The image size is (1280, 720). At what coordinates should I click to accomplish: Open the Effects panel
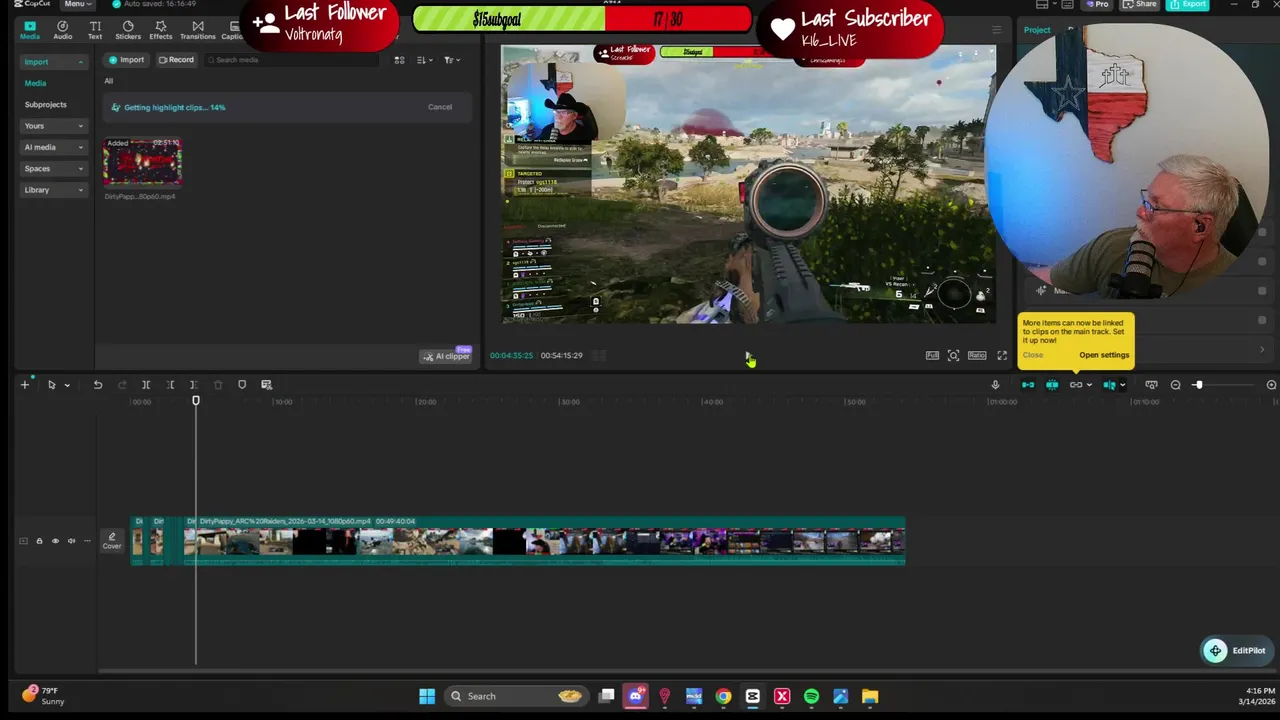pos(161,30)
